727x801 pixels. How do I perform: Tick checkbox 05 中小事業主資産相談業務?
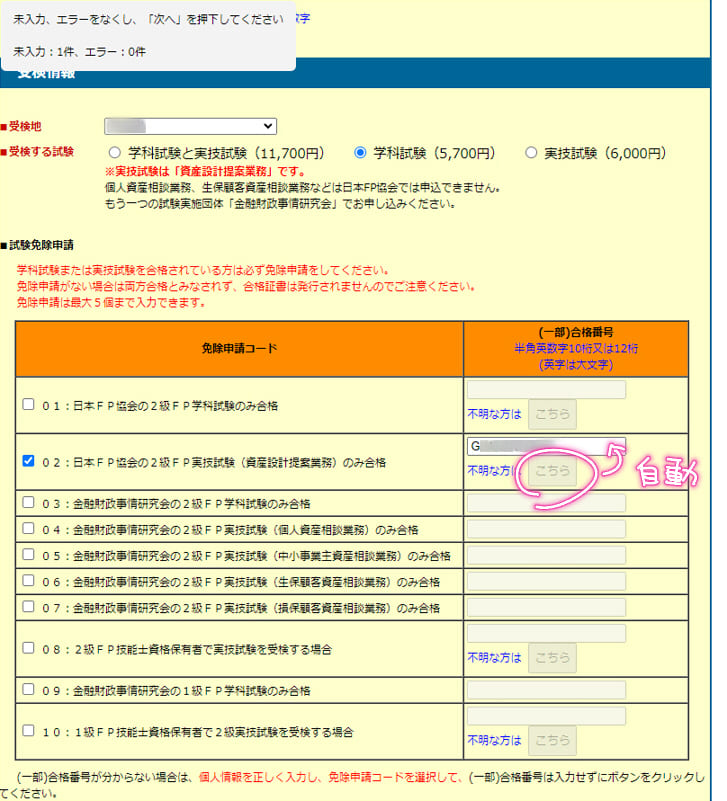tap(28, 555)
